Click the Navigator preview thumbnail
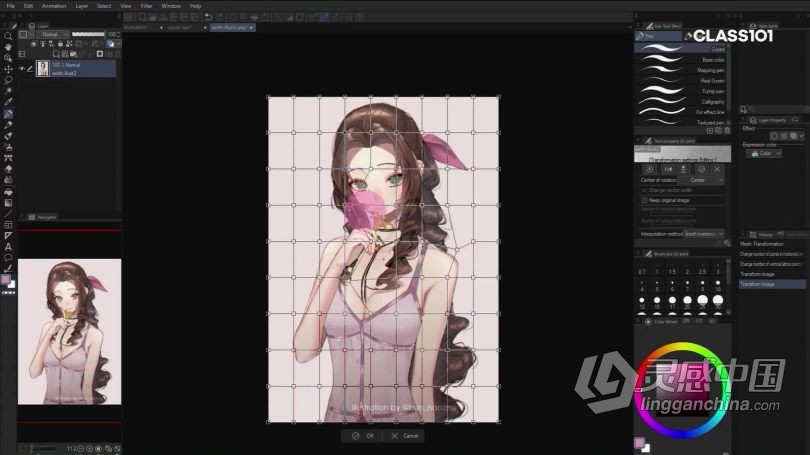The width and height of the screenshot is (810, 455). click(x=70, y=332)
